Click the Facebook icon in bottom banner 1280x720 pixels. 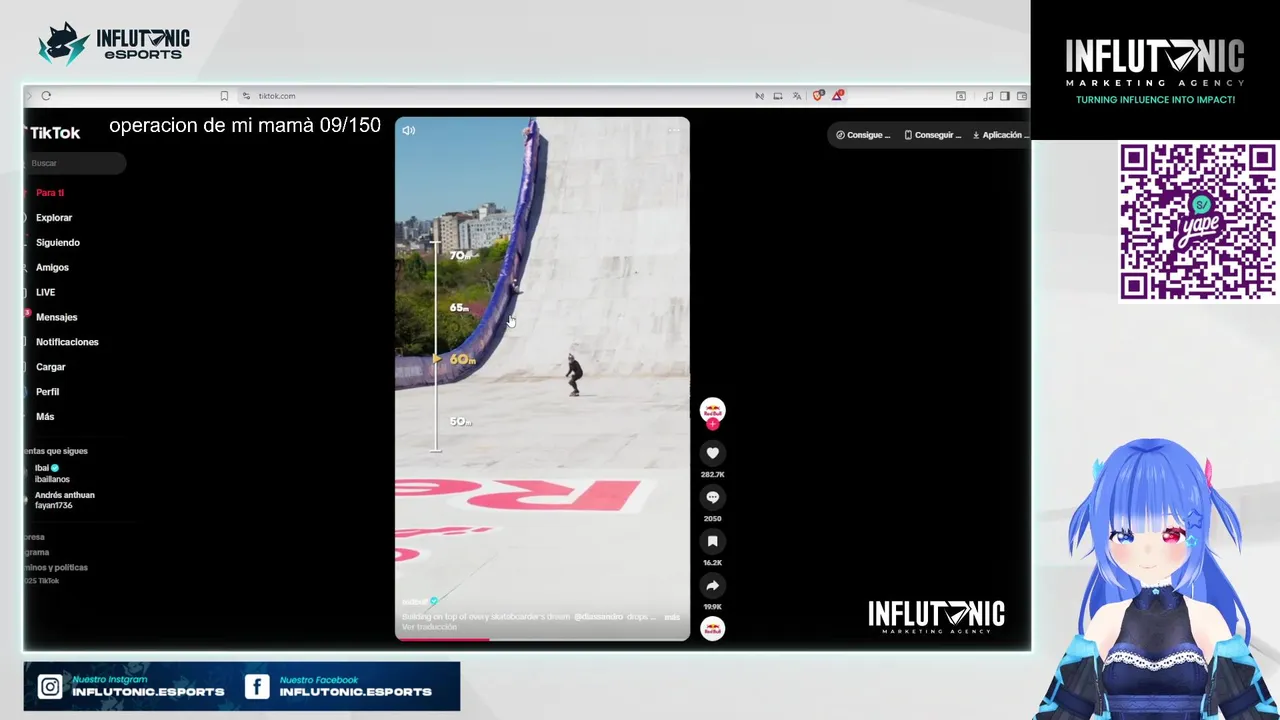point(257,686)
